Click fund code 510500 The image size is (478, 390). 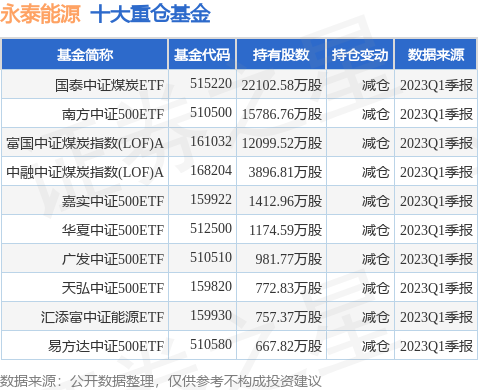point(211,112)
